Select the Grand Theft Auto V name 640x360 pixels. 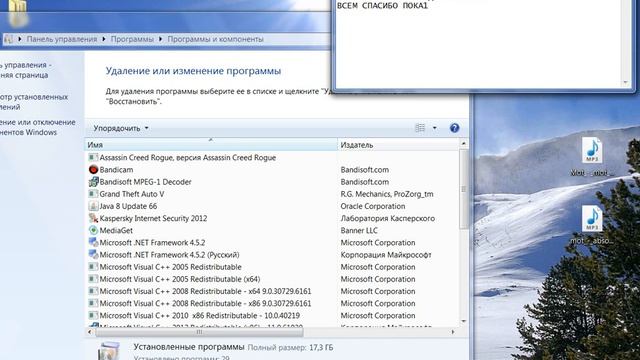(x=132, y=194)
